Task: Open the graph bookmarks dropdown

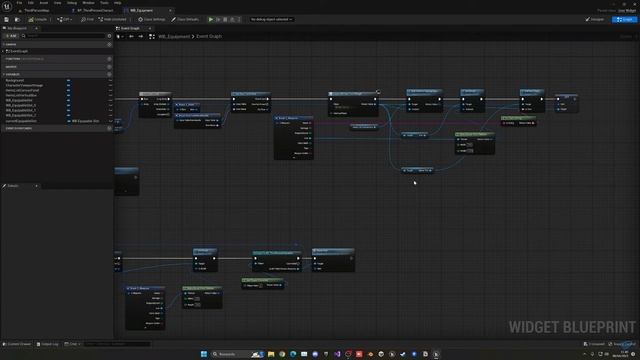Action: [120, 36]
